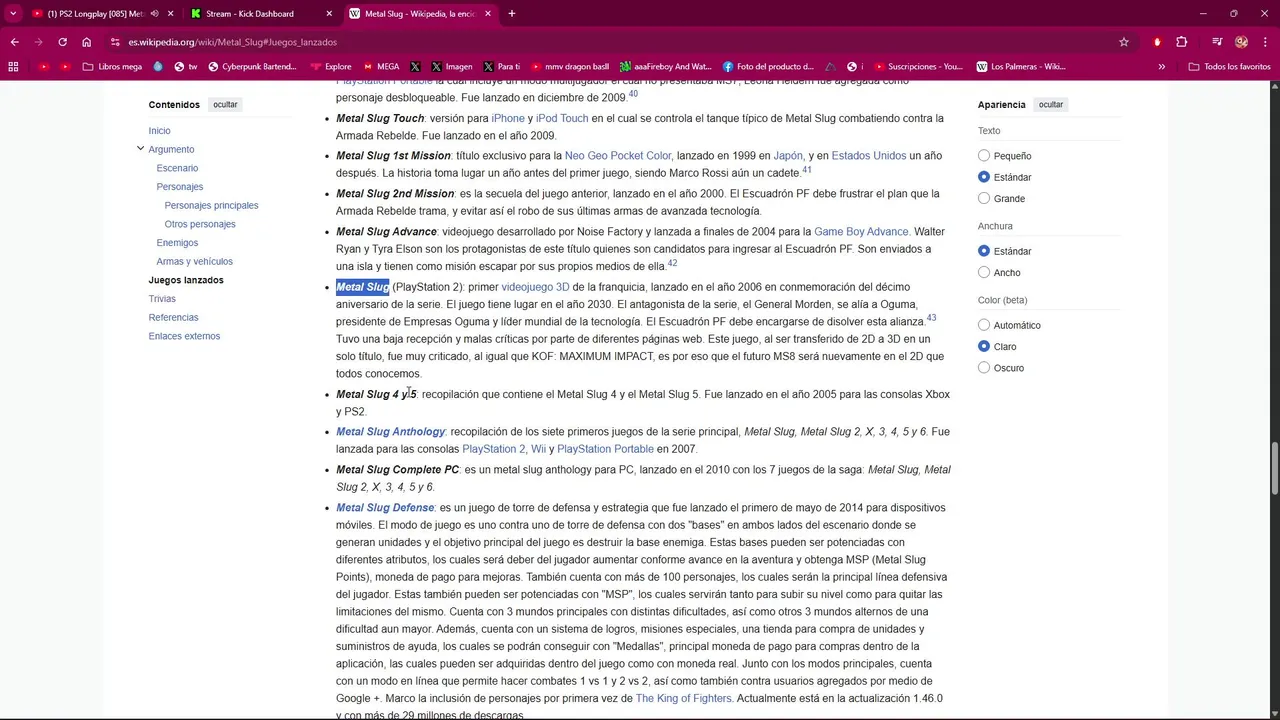Open the Chrome three-dot menu
1280x720 pixels.
click(1265, 42)
